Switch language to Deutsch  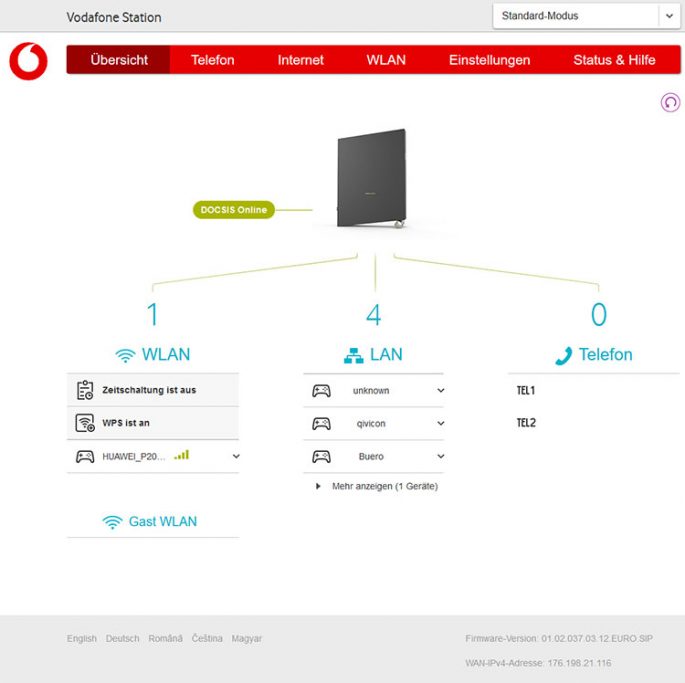tap(122, 638)
